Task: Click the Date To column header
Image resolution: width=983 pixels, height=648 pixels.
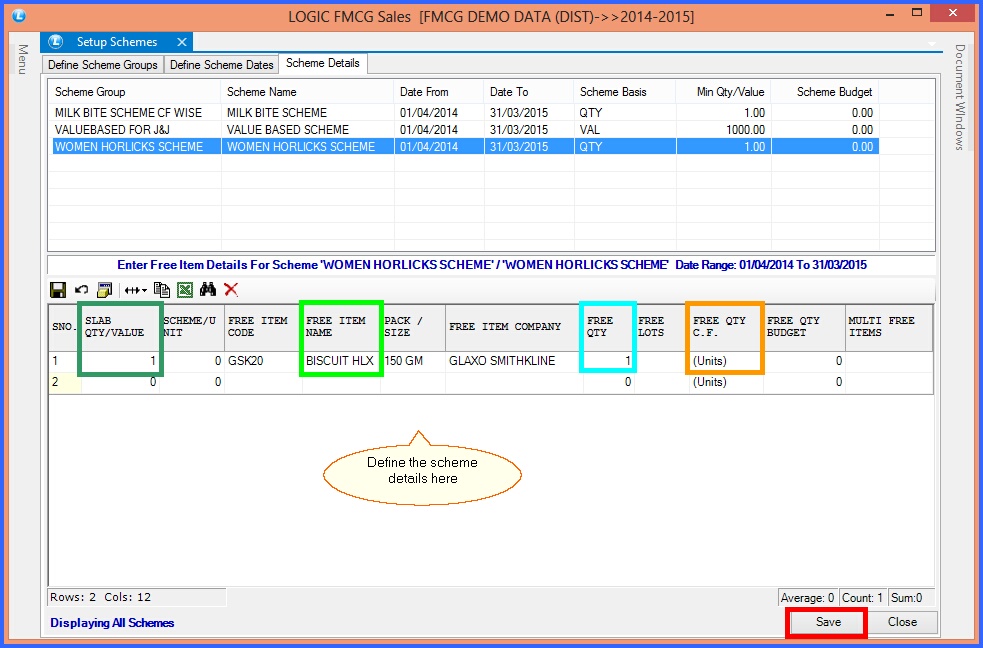Action: pos(528,92)
